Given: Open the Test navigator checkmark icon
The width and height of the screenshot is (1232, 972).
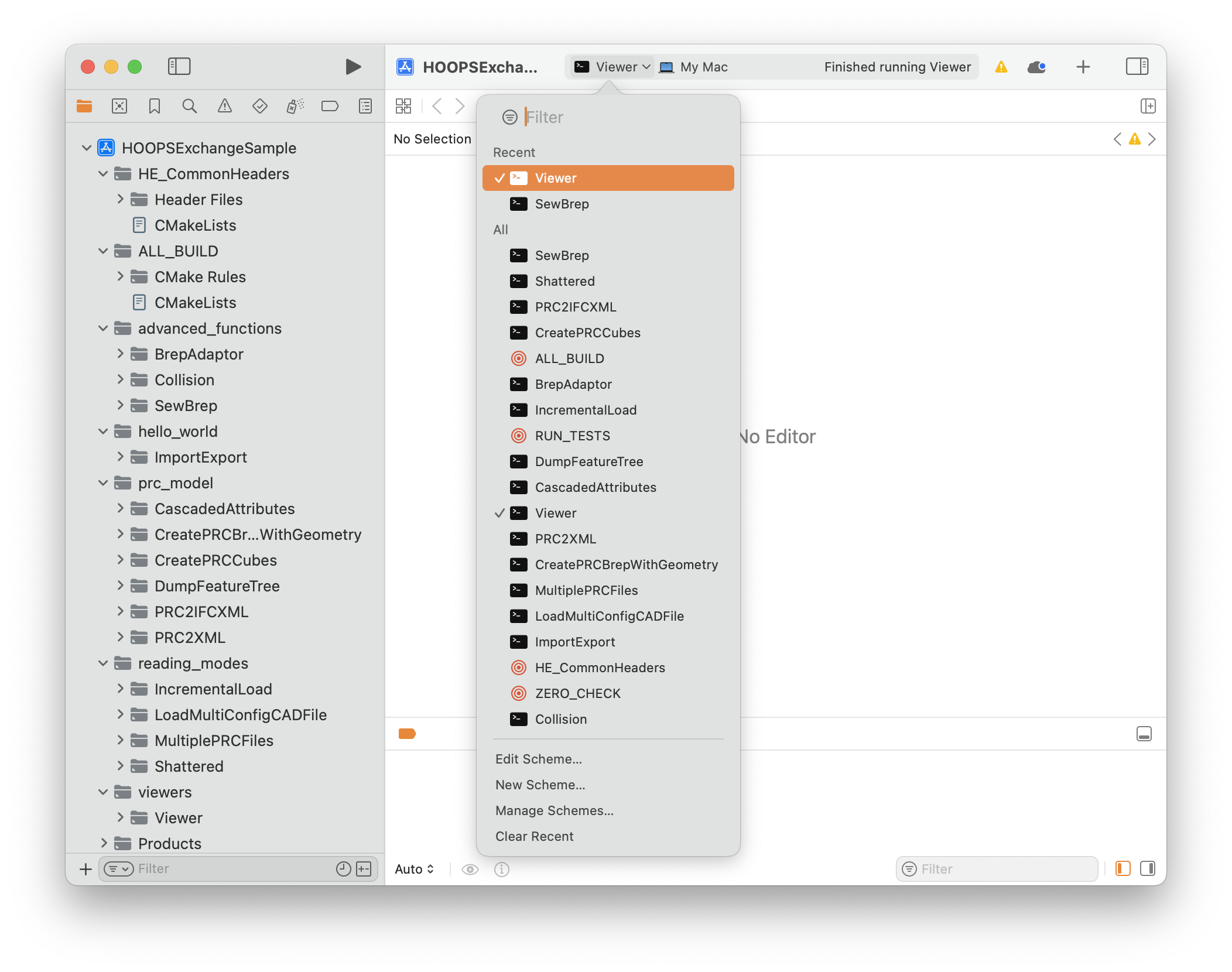Looking at the screenshot, I should tap(259, 106).
